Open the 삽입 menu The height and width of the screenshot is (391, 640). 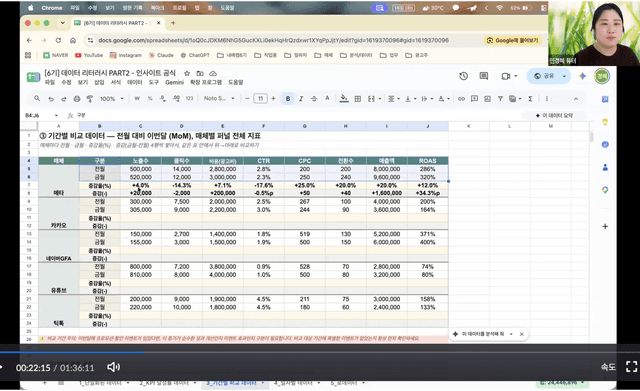point(99,82)
